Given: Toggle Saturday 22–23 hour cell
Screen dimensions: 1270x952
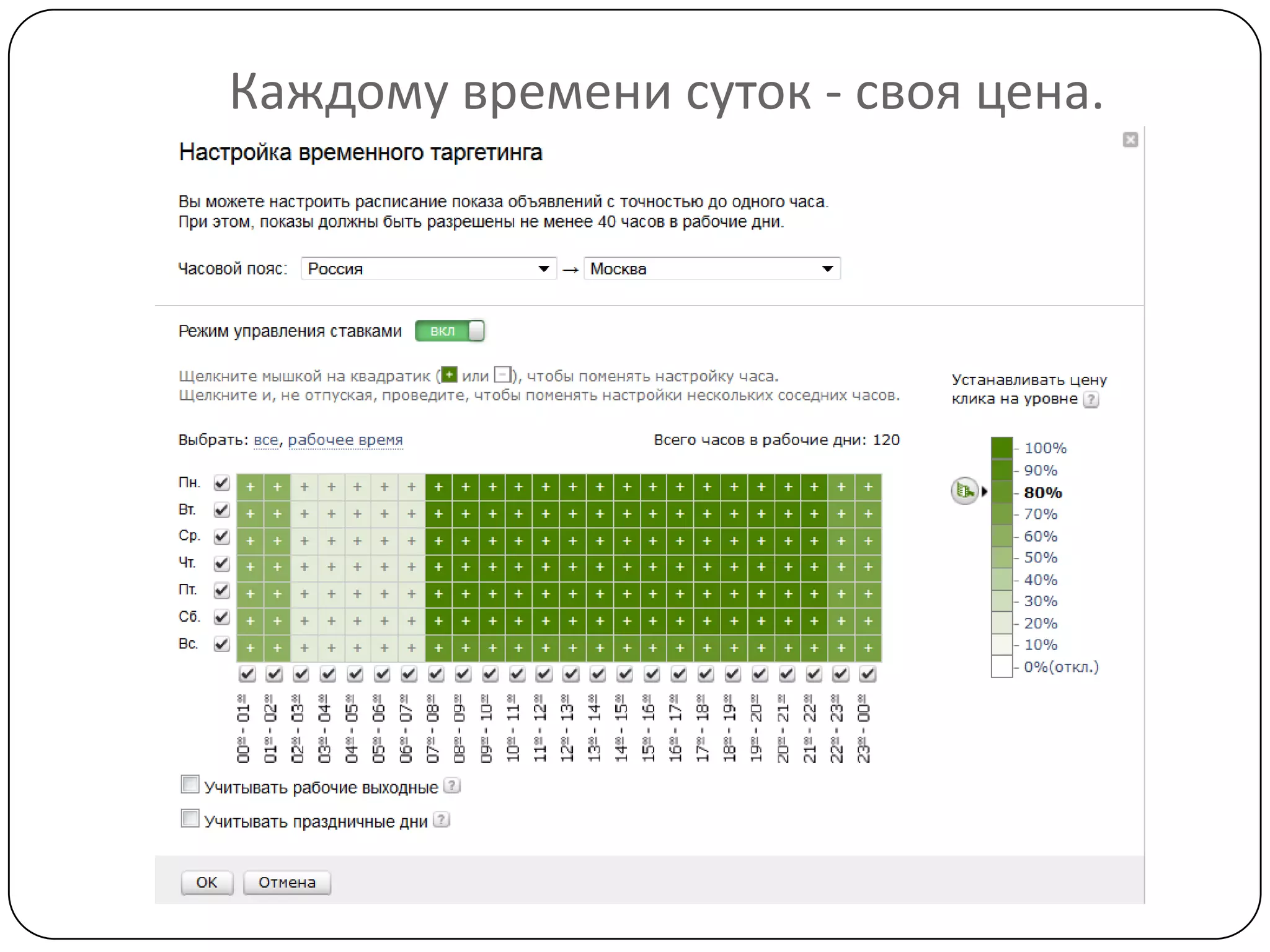Looking at the screenshot, I should point(841,621).
